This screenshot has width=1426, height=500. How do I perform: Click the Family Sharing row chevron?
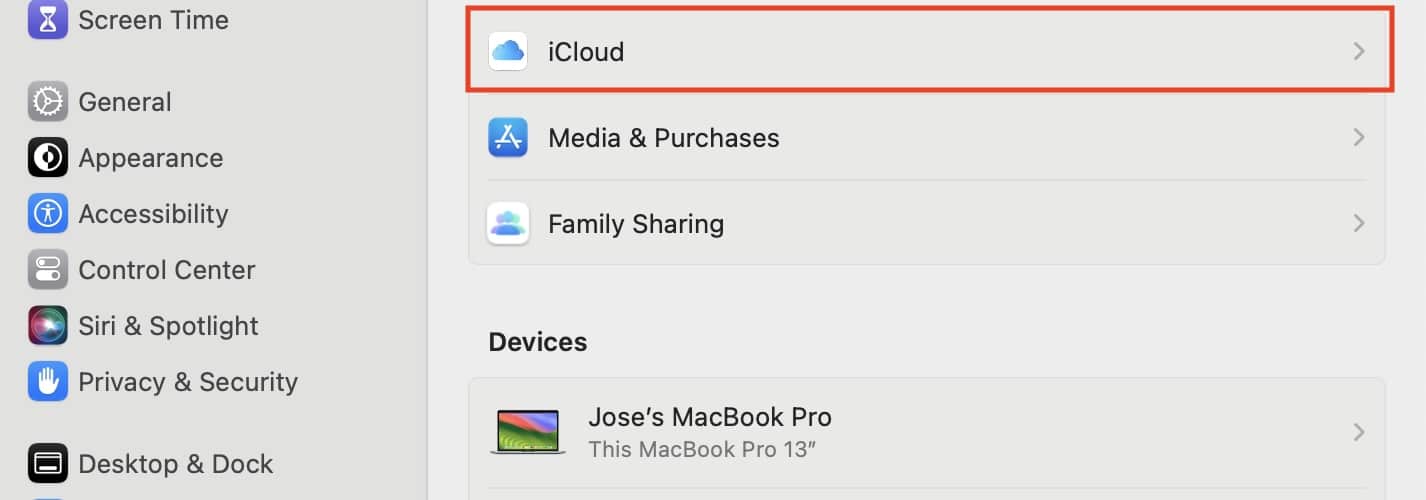[x=1358, y=224]
